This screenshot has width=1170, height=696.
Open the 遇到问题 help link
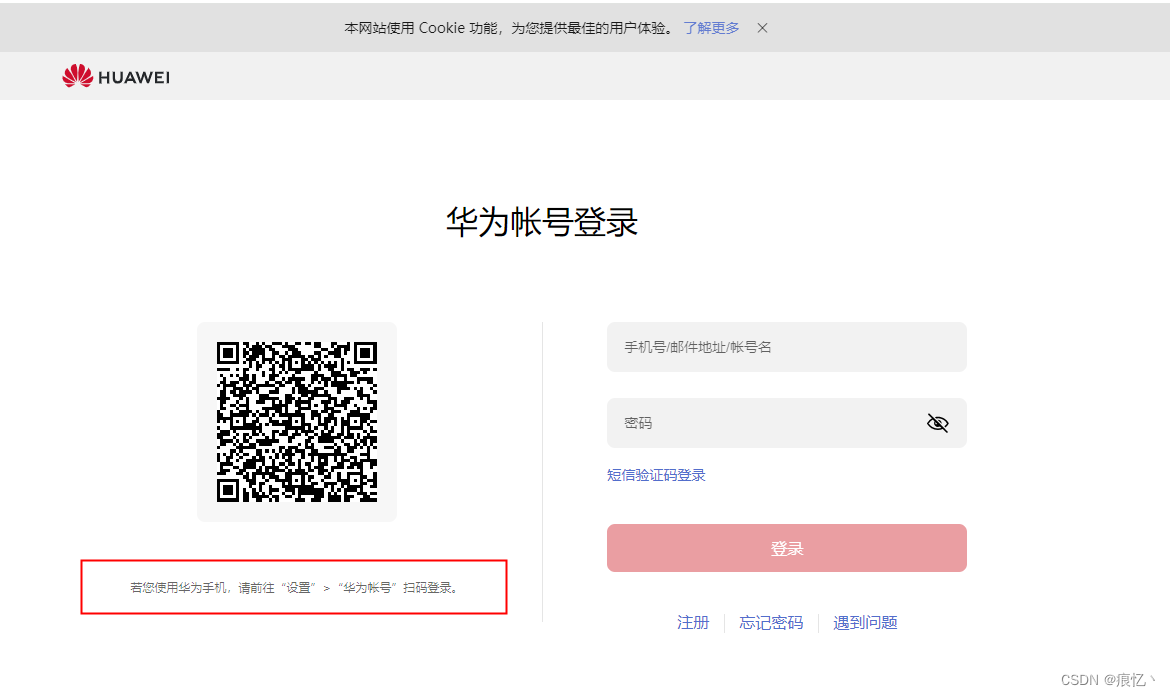[x=865, y=623]
